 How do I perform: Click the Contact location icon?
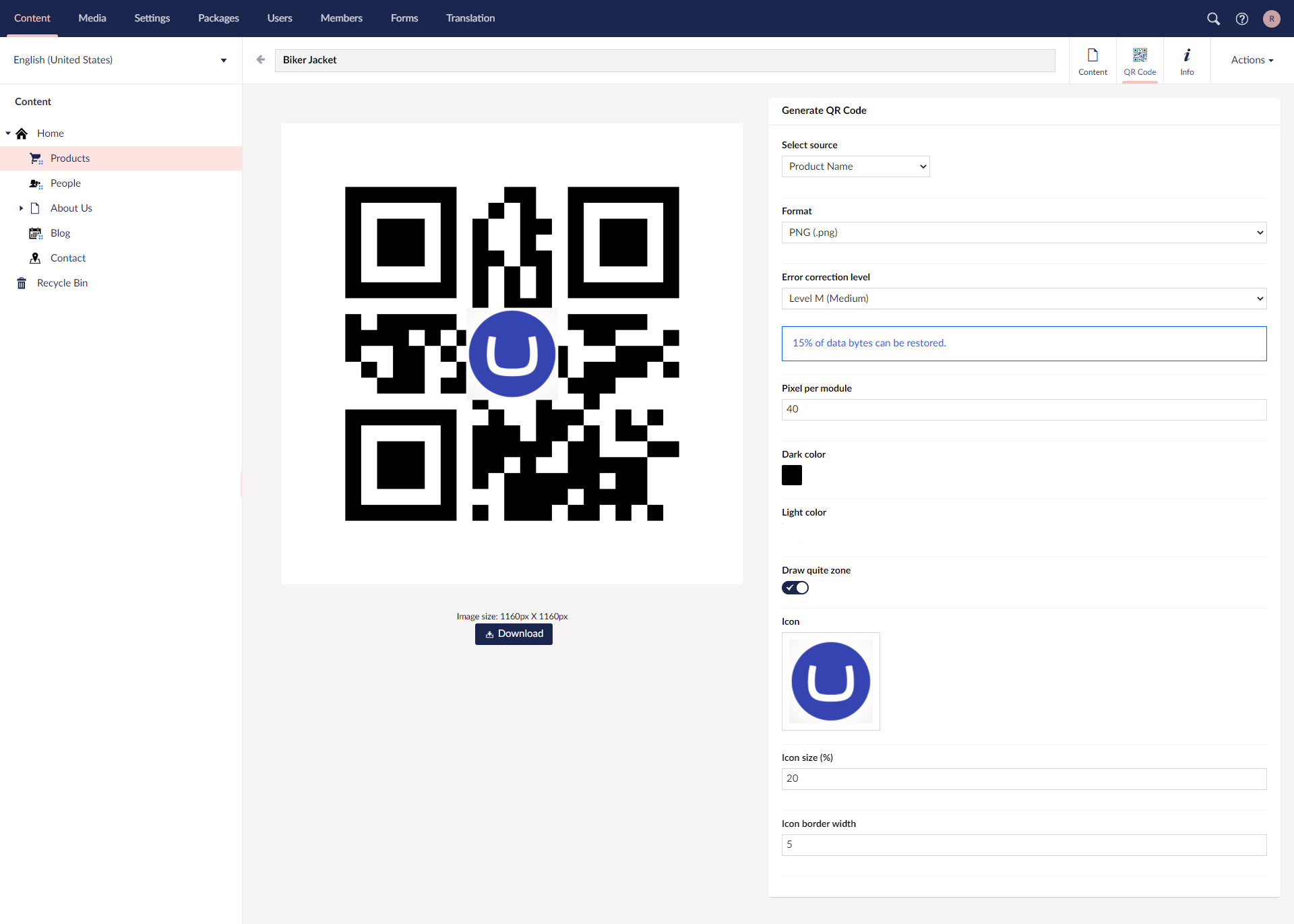point(36,258)
